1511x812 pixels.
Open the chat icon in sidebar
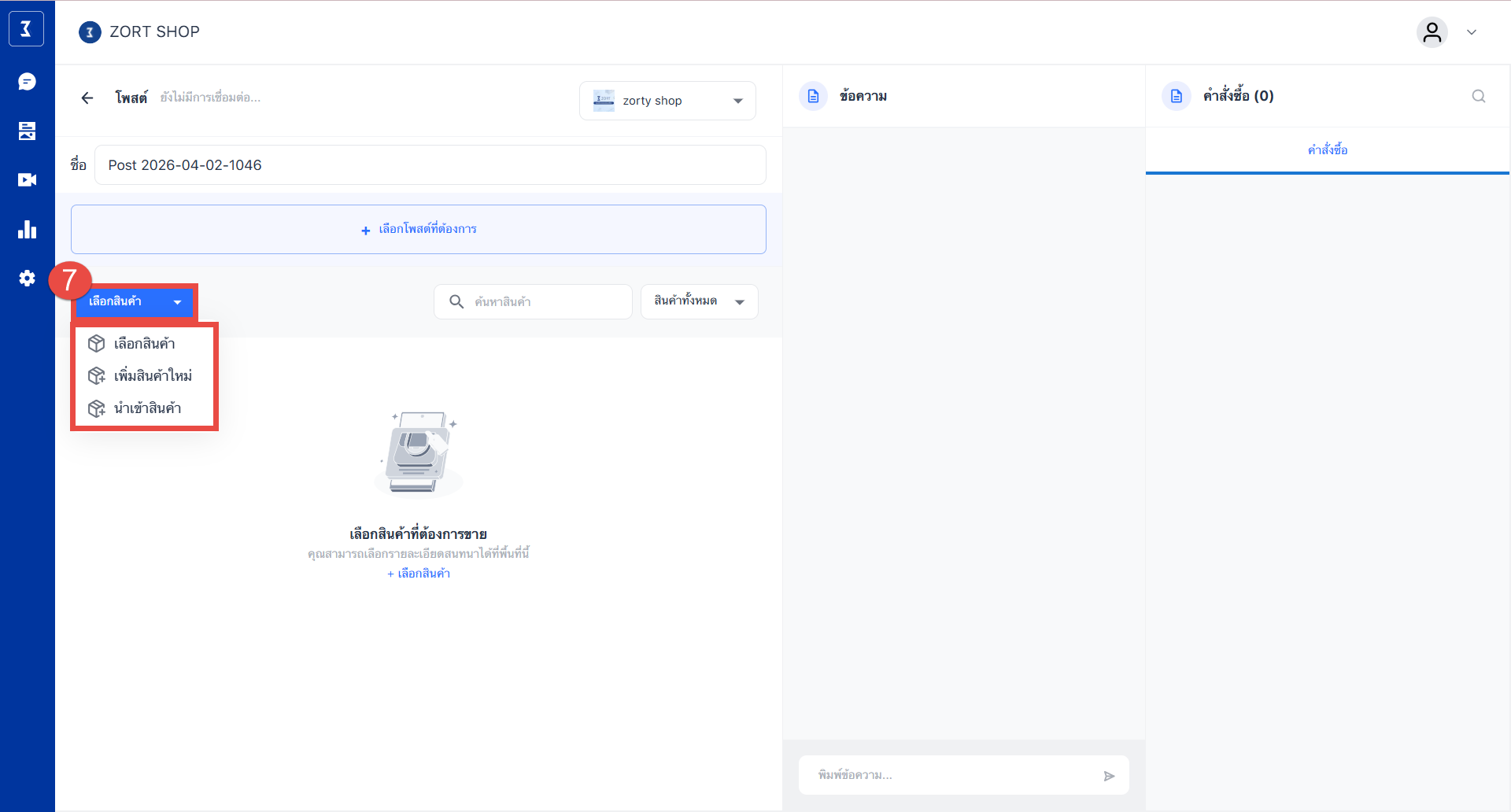point(27,82)
